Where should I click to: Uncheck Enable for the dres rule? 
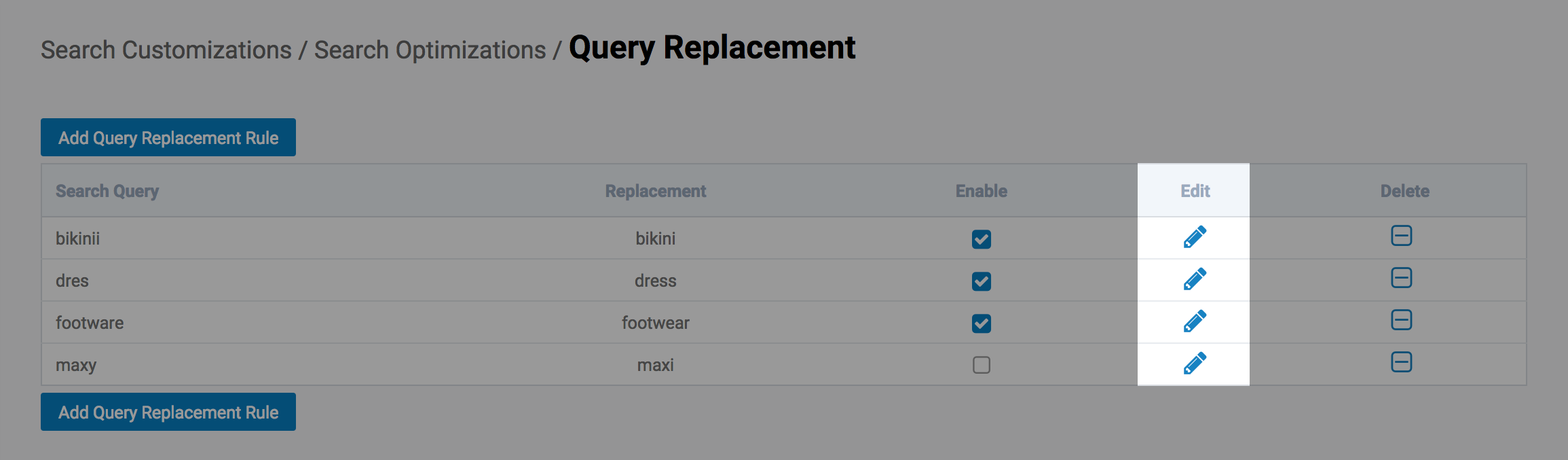tap(982, 281)
